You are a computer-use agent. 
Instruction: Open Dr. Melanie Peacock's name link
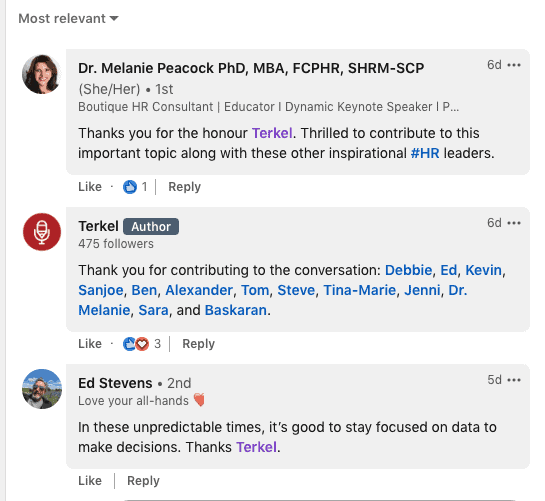point(251,68)
